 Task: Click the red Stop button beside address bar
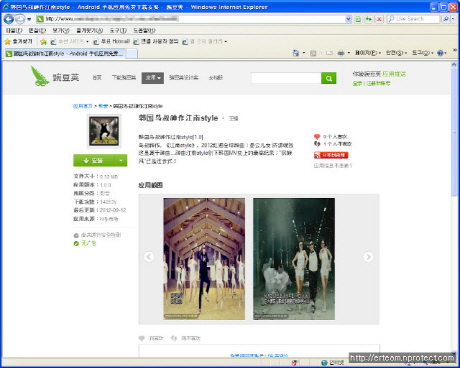pyautogui.click(x=379, y=19)
